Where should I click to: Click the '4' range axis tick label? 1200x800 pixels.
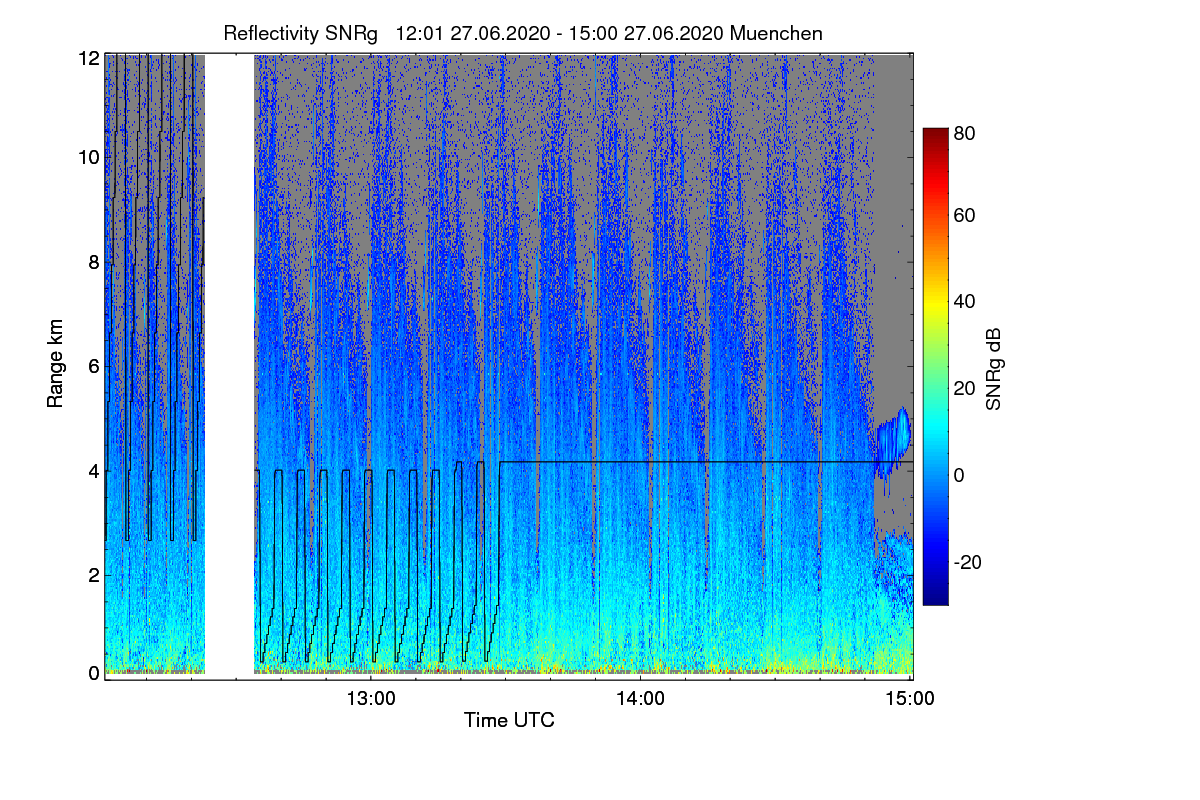point(94,470)
